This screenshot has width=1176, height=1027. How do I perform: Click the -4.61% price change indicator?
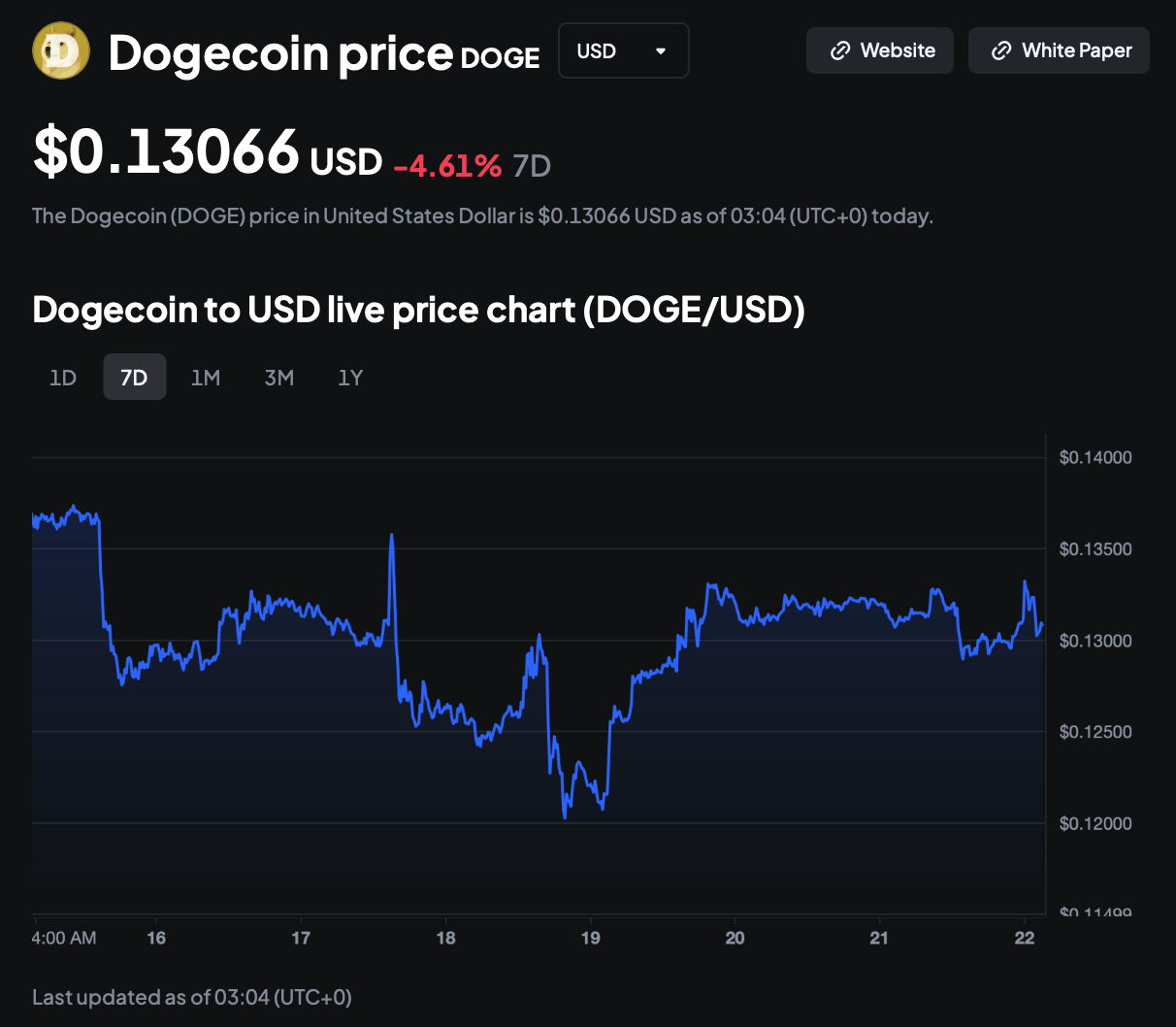(447, 165)
